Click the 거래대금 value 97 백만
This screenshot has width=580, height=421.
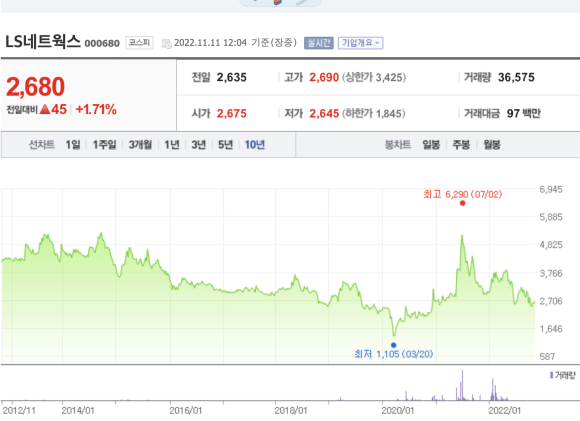[524, 114]
